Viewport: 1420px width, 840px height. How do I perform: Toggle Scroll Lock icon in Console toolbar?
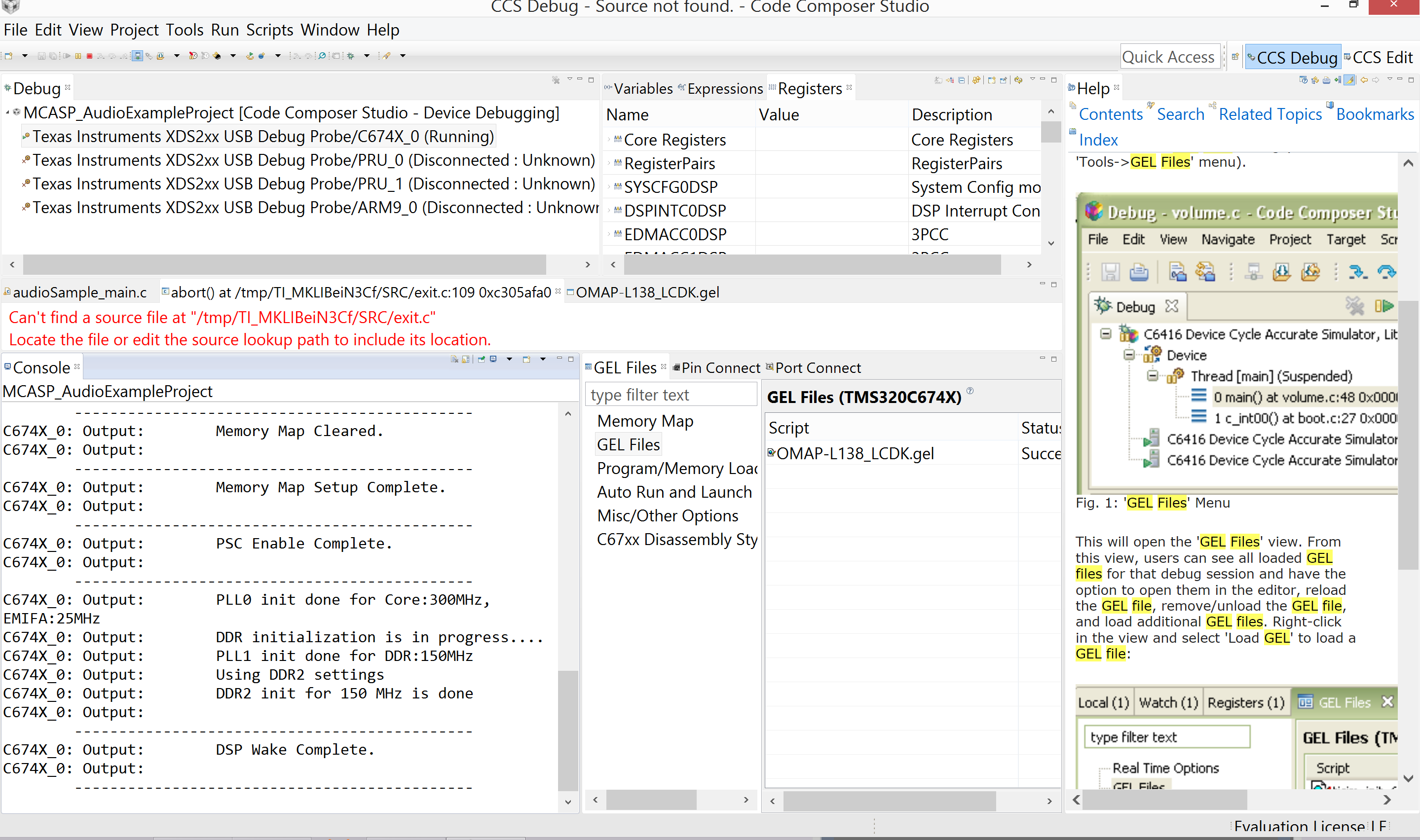466,359
